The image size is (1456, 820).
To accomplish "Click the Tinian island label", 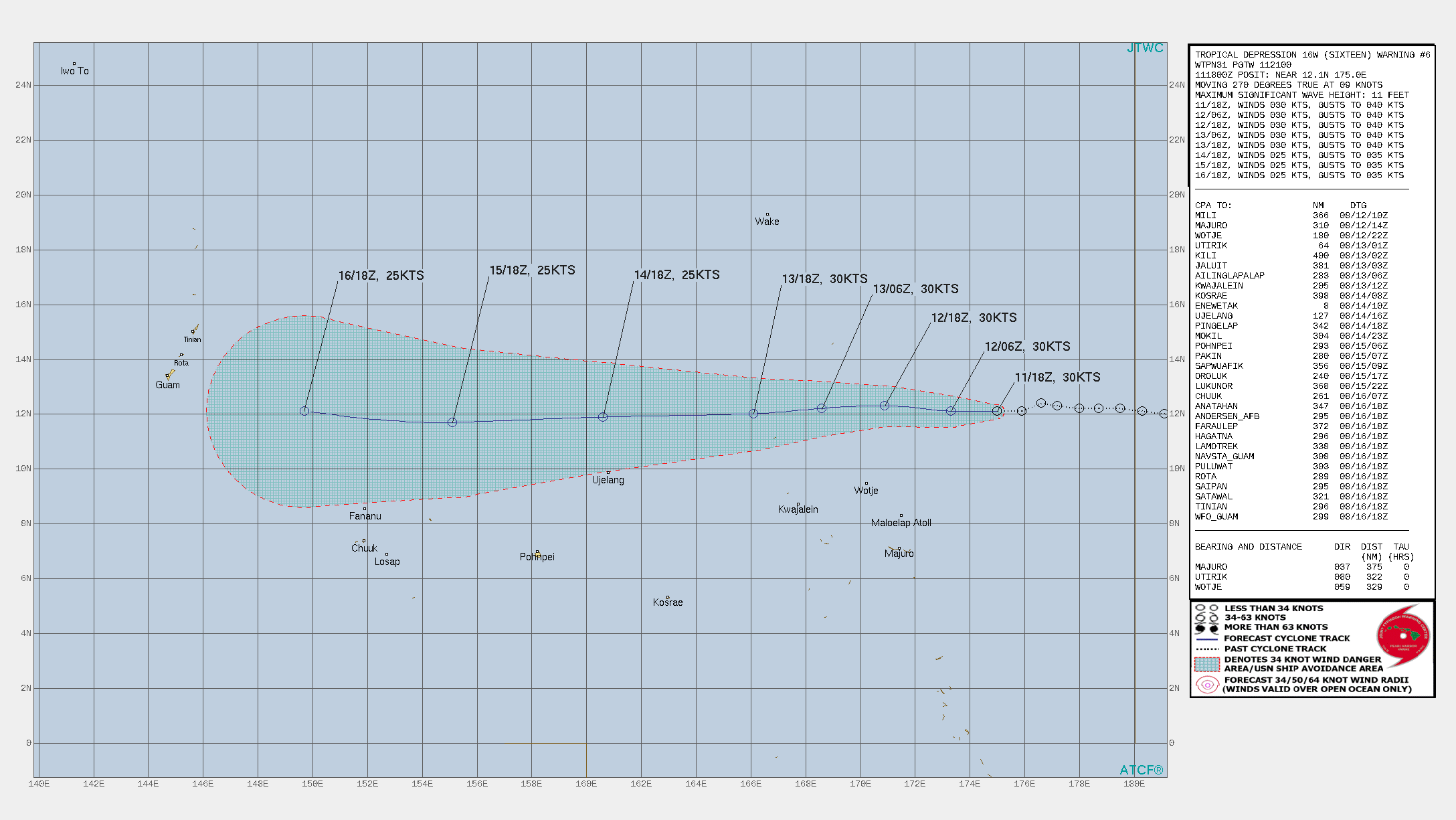I will click(193, 339).
